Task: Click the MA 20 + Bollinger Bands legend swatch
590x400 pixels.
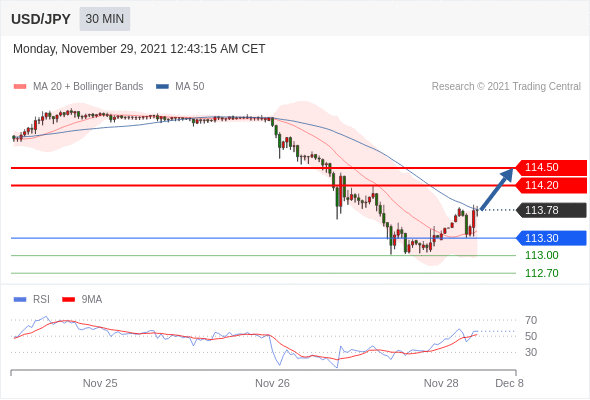Action: [x=20, y=87]
